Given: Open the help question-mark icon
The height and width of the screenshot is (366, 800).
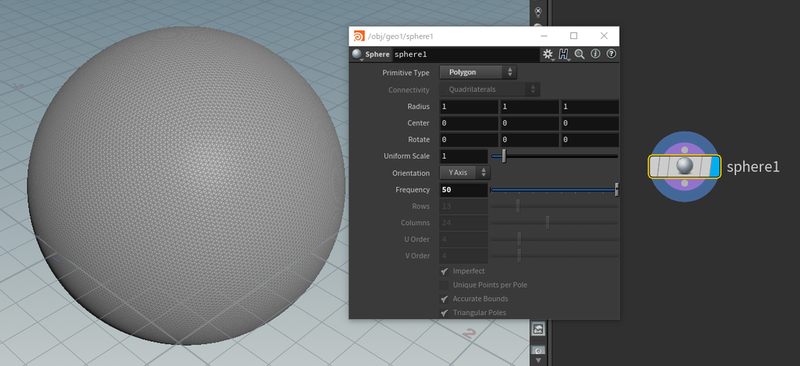Looking at the screenshot, I should [x=611, y=54].
